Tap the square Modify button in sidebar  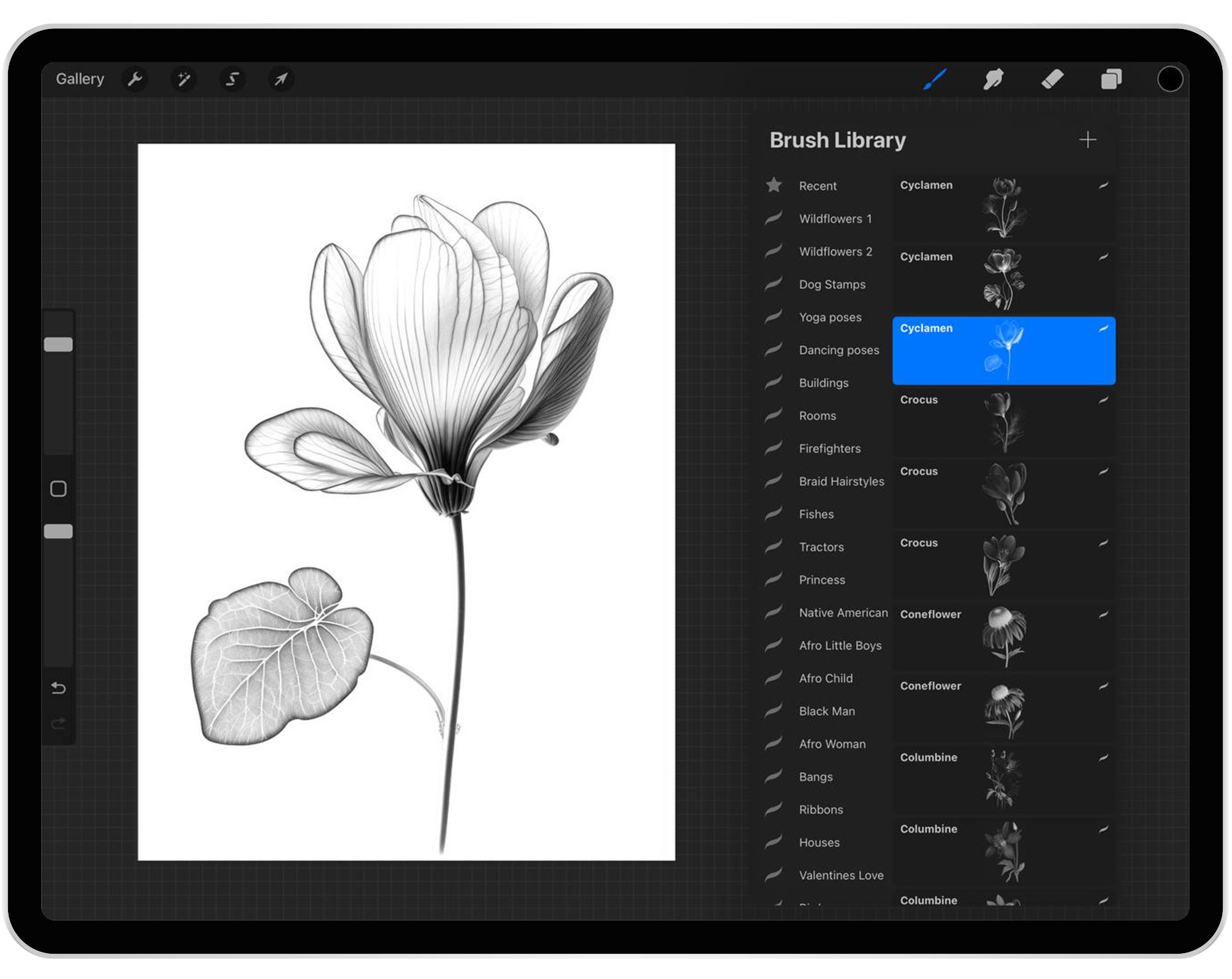pos(59,489)
